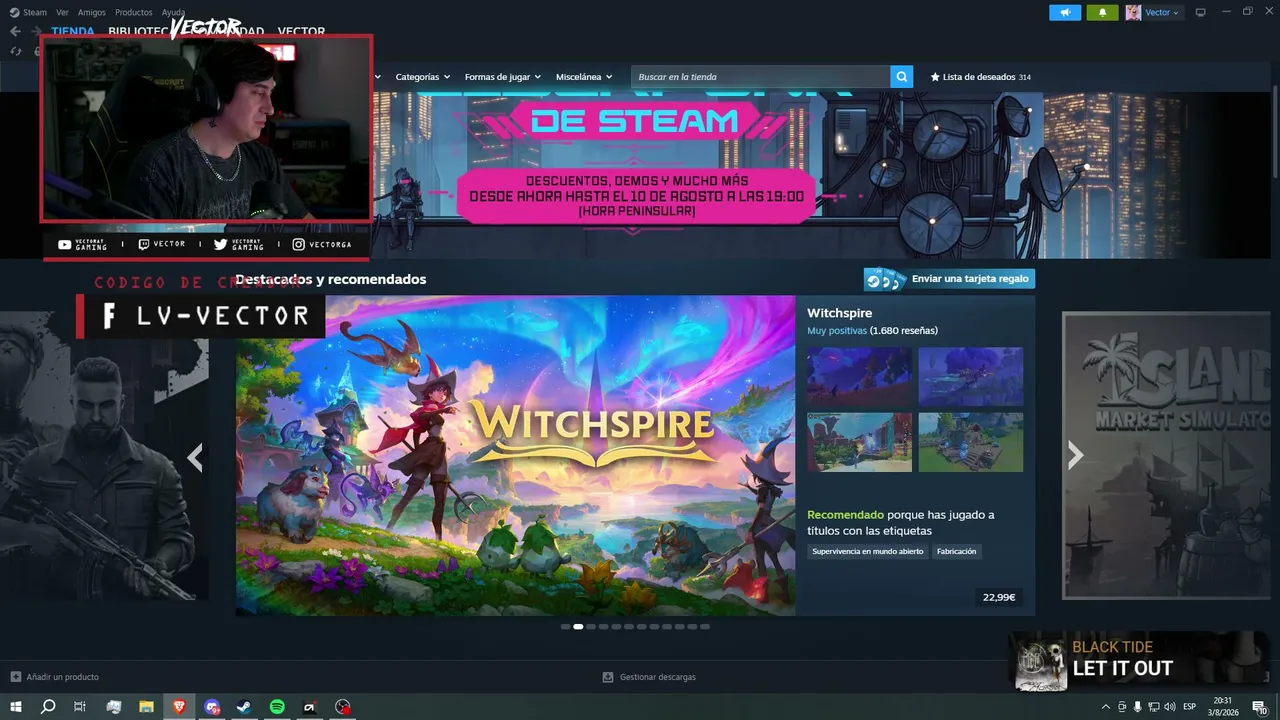
Task: Select the second carousel page dot
Action: tap(578, 627)
